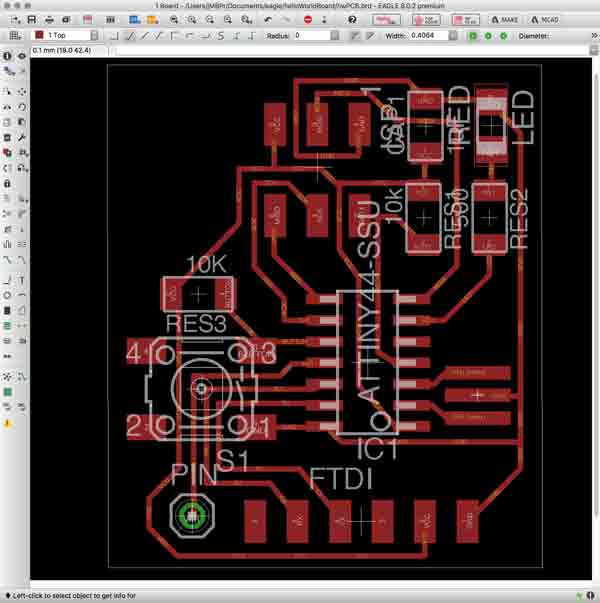Click the MCAD button
Image resolution: width=600 pixels, height=603 pixels.
545,20
